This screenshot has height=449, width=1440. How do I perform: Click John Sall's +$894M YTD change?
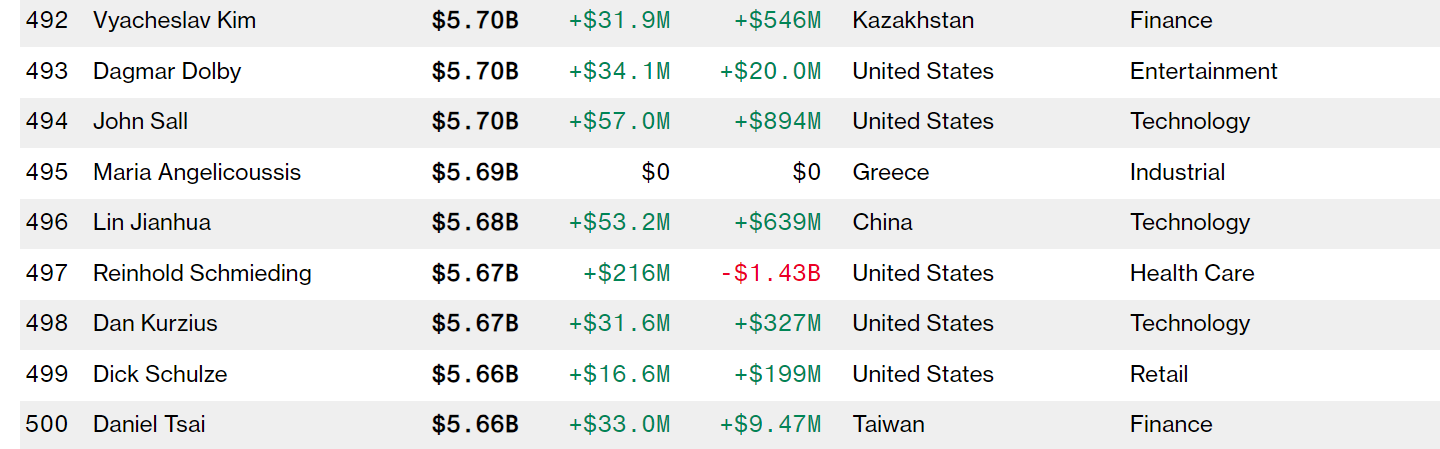pos(778,121)
